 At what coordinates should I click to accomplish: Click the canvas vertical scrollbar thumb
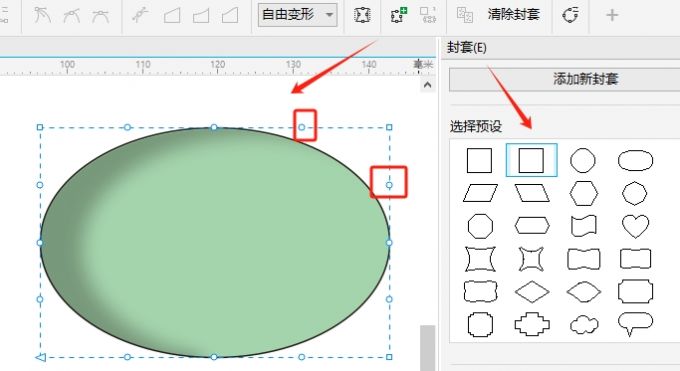click(428, 348)
